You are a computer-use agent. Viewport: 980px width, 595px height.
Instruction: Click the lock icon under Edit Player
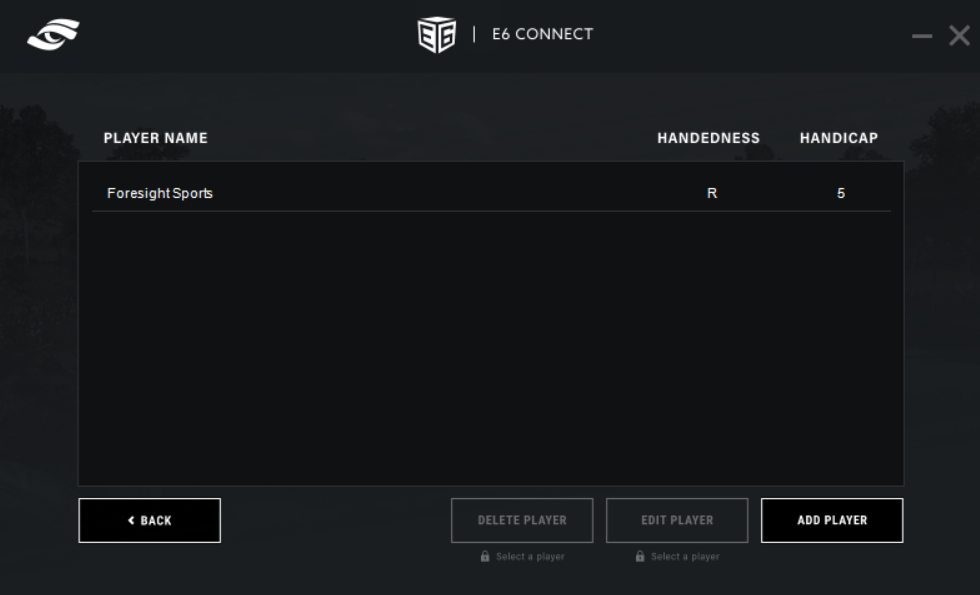click(640, 557)
